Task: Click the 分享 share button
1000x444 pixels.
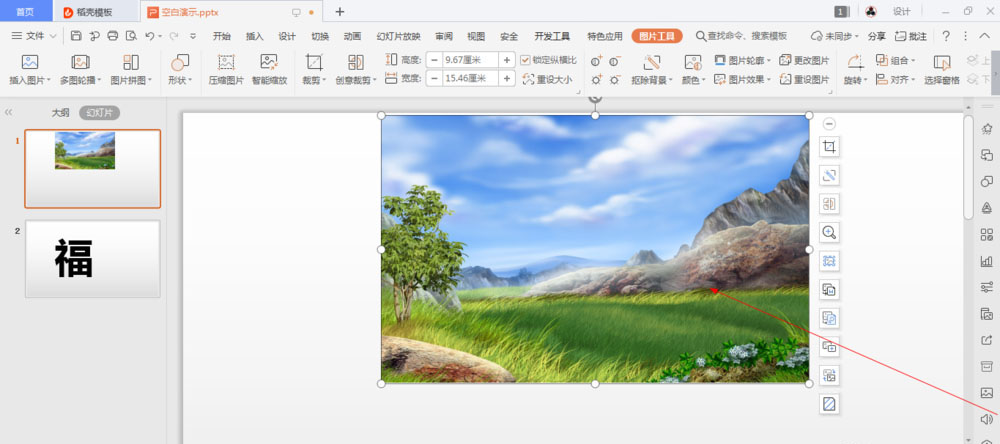Action: pos(877,36)
